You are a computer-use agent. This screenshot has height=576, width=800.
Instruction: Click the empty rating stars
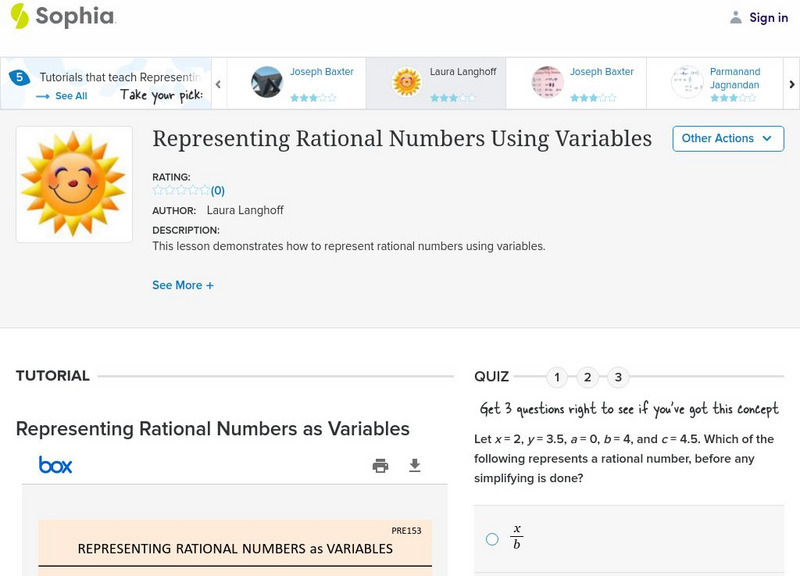(x=181, y=190)
